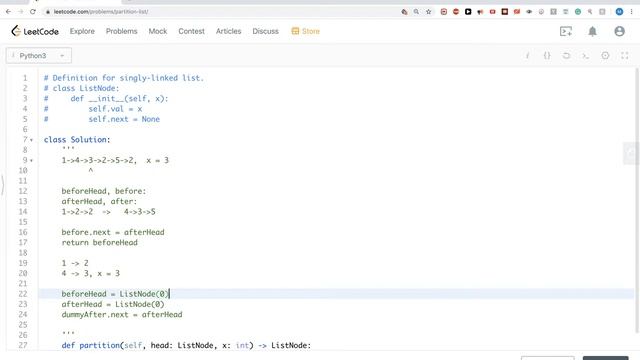
Task: Open notifications bell
Action: (592, 31)
